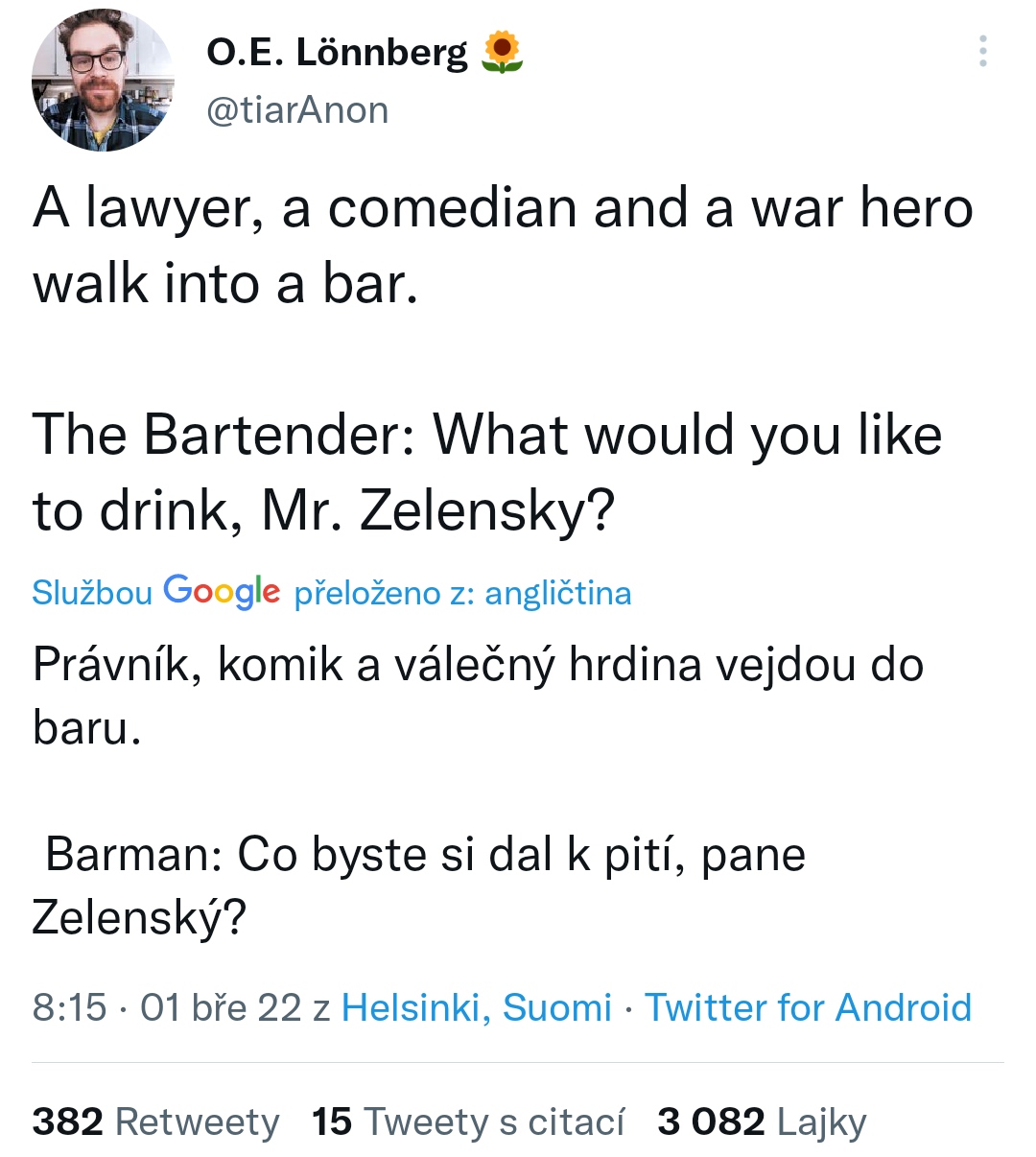View the 3 082 Lajky list
Image resolution: width=1036 pixels, height=1157 pixels.
click(x=762, y=1121)
